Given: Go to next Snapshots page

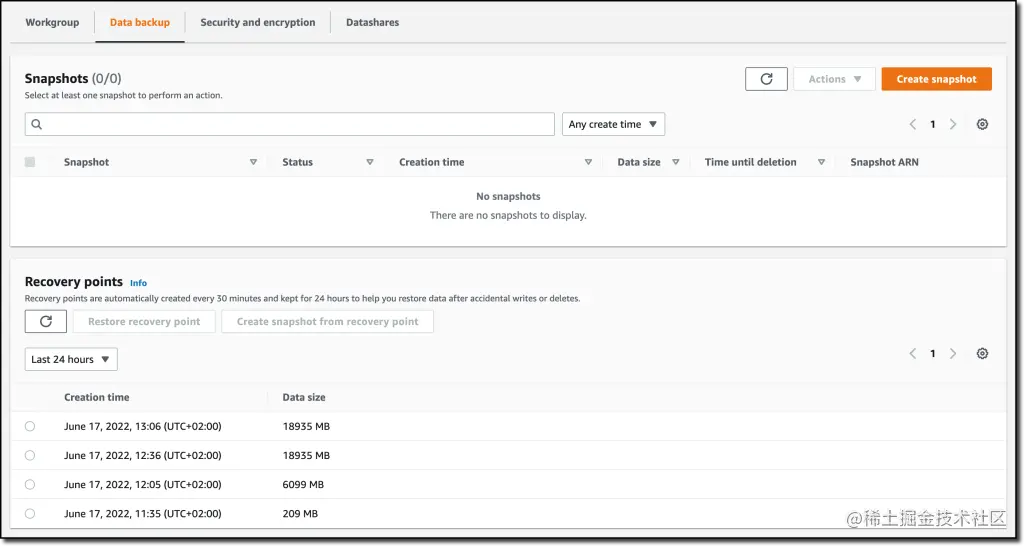Looking at the screenshot, I should pyautogui.click(x=953, y=124).
